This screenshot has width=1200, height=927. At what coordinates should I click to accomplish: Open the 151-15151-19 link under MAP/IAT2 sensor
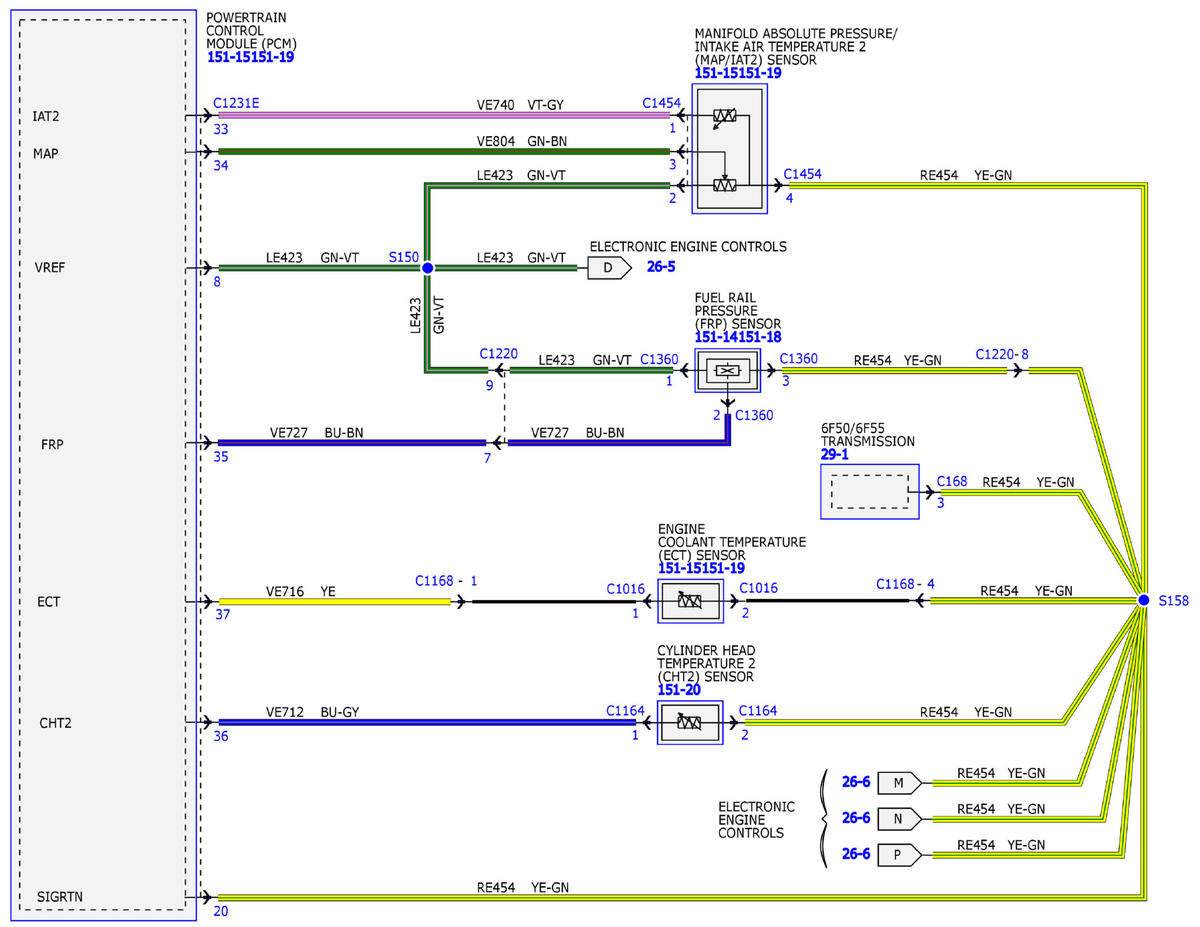738,73
